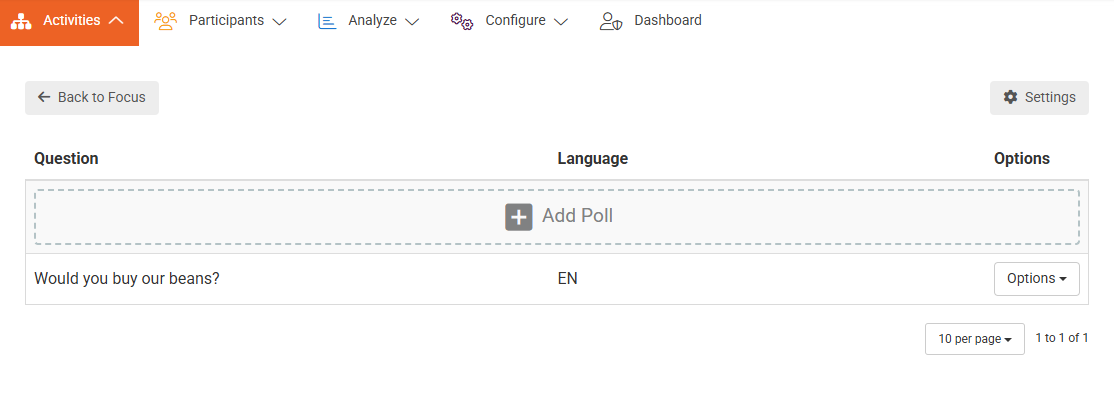Viewport: 1114px width, 405px height.
Task: Click the Analyze chart icon
Action: (327, 20)
